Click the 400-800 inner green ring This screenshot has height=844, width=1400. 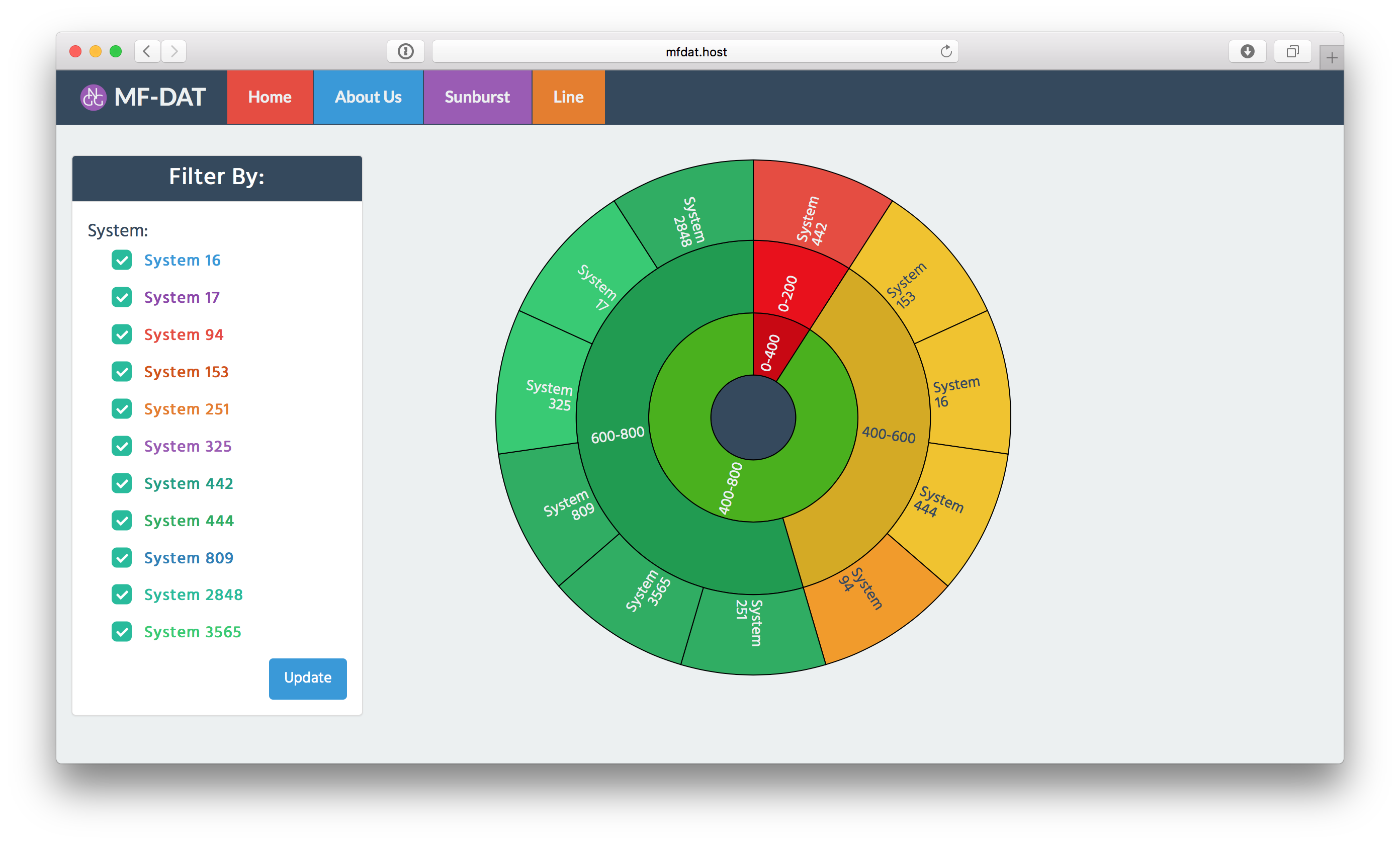coord(730,489)
